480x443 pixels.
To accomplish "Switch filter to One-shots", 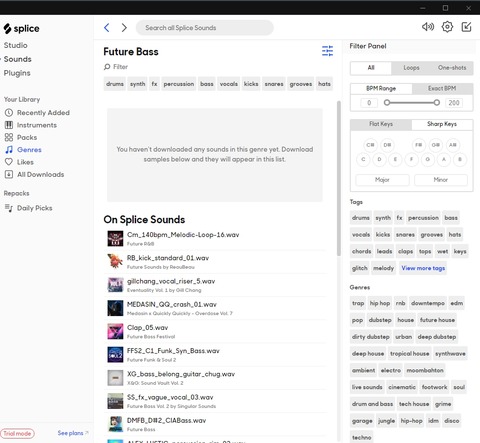I will tap(452, 68).
